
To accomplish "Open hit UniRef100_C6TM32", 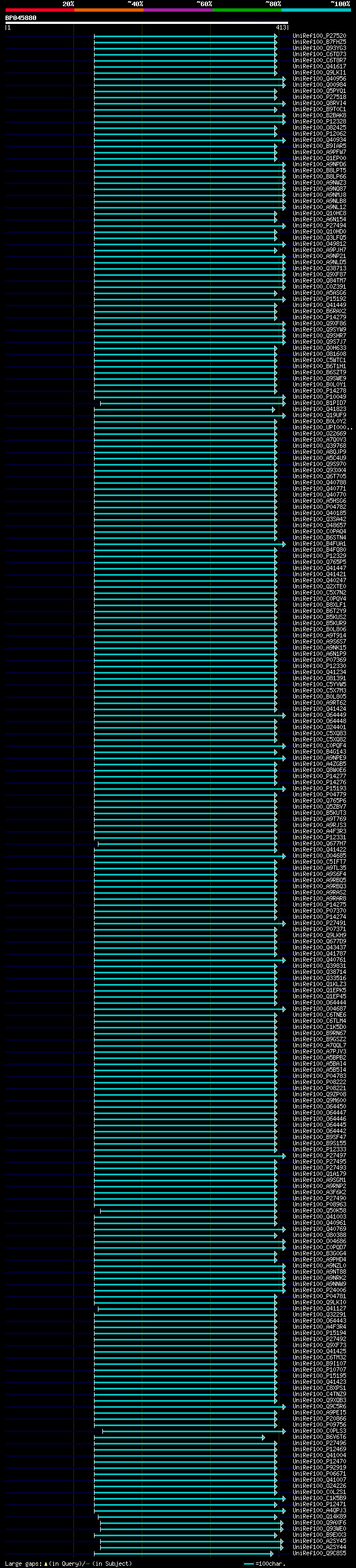I will click(x=319, y=1357).
